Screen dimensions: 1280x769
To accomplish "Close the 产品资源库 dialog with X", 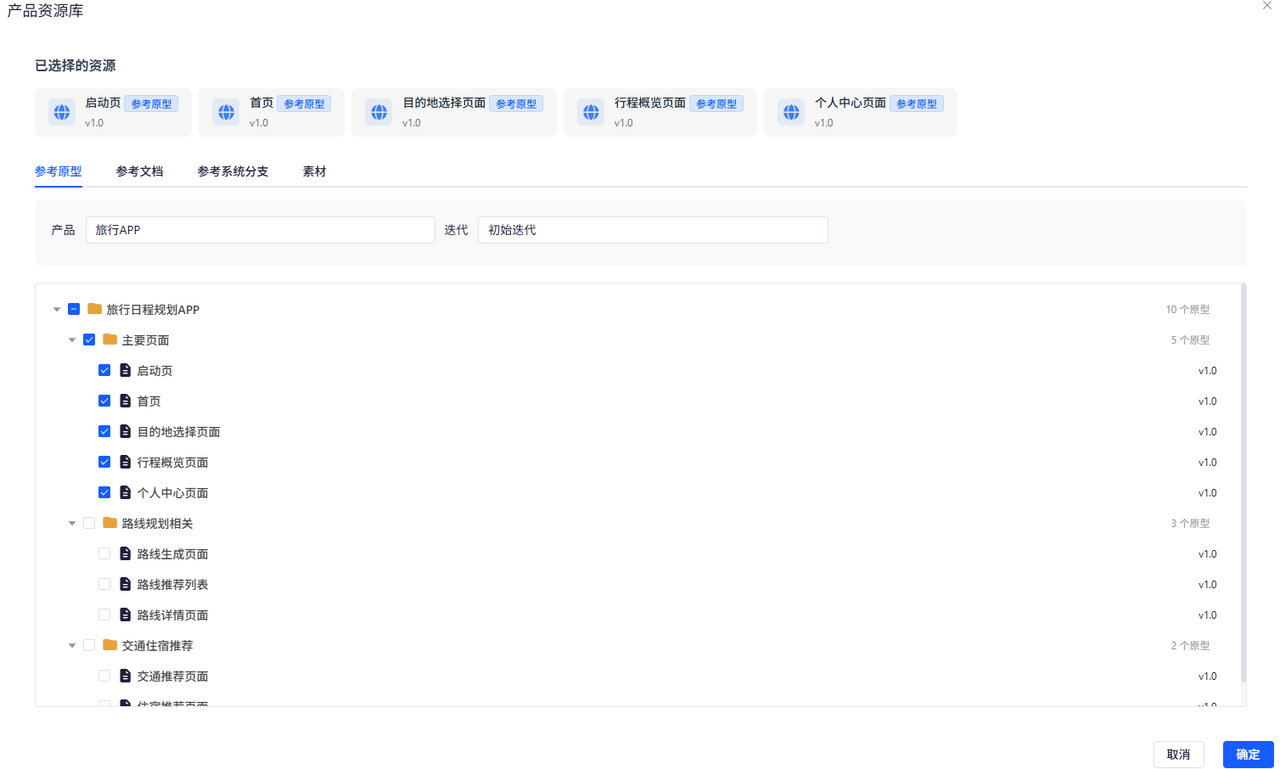I will [1267, 6].
